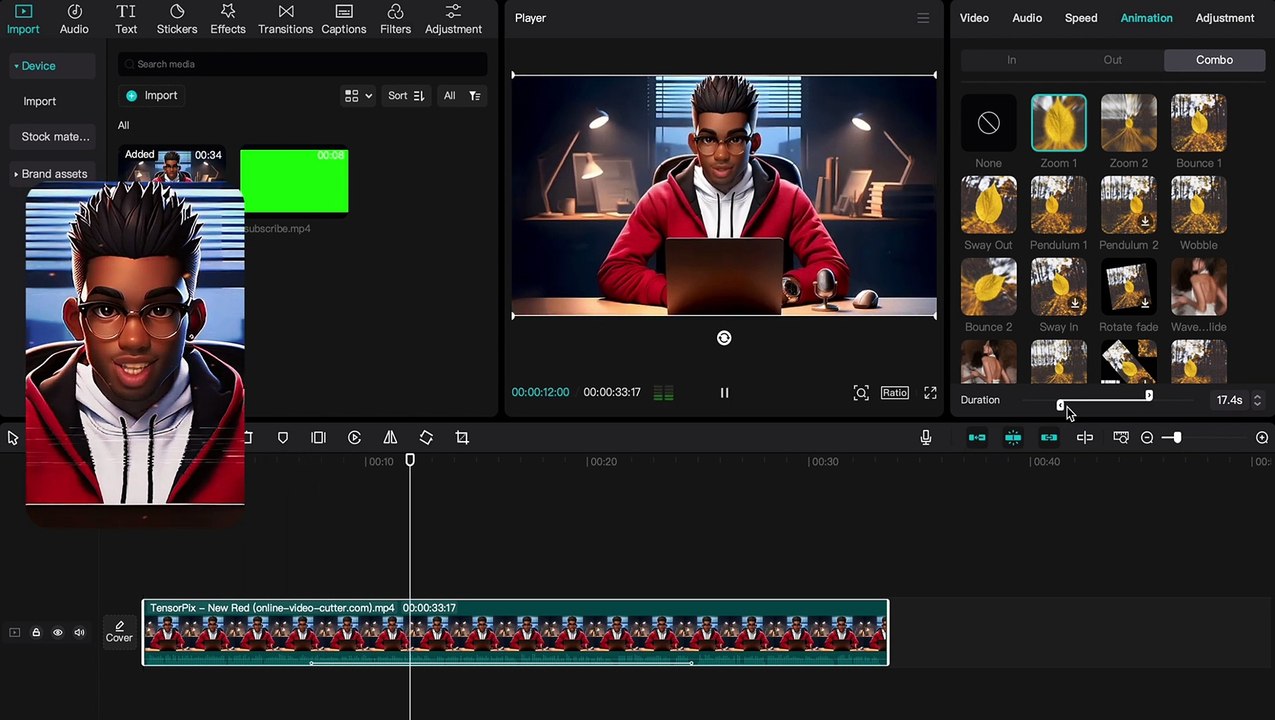This screenshot has height=720, width=1275.
Task: Add a marker with the shield icon
Action: (x=283, y=438)
